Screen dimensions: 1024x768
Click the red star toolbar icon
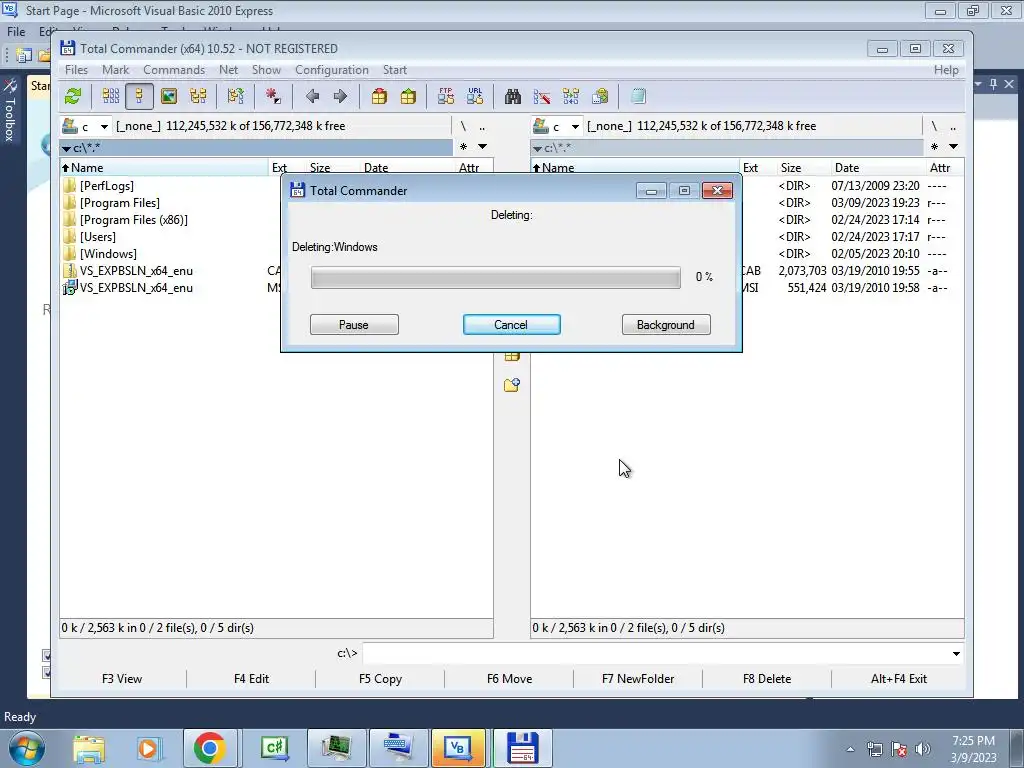point(273,97)
